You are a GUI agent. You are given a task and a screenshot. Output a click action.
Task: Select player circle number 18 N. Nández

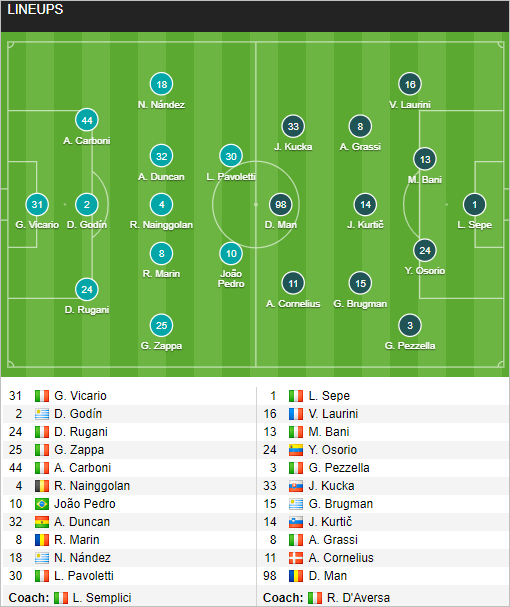161,84
